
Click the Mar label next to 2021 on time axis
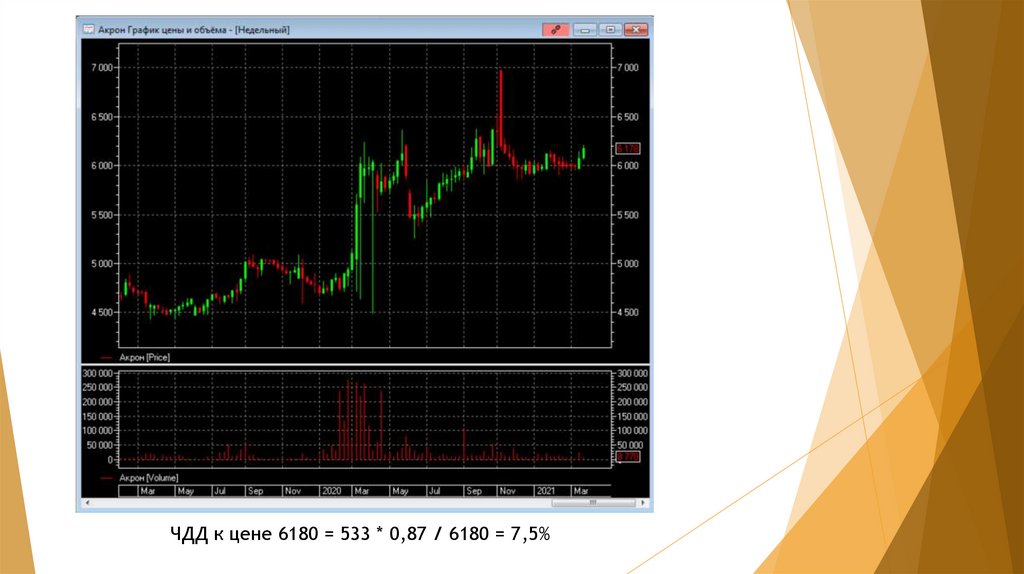(x=580, y=490)
